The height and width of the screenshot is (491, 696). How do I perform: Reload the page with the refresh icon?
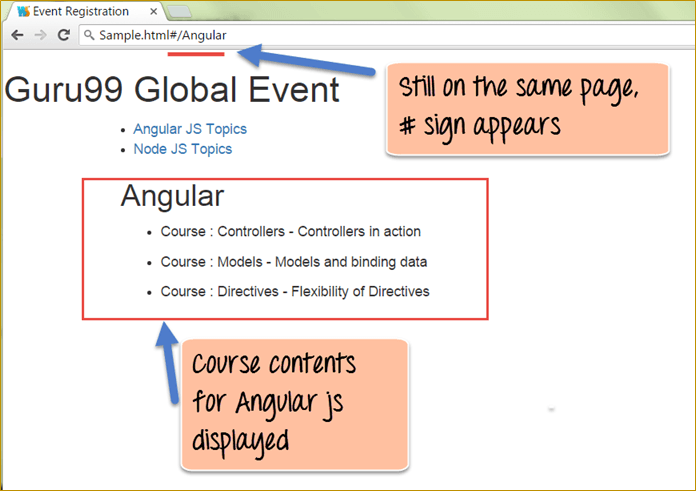coord(64,35)
